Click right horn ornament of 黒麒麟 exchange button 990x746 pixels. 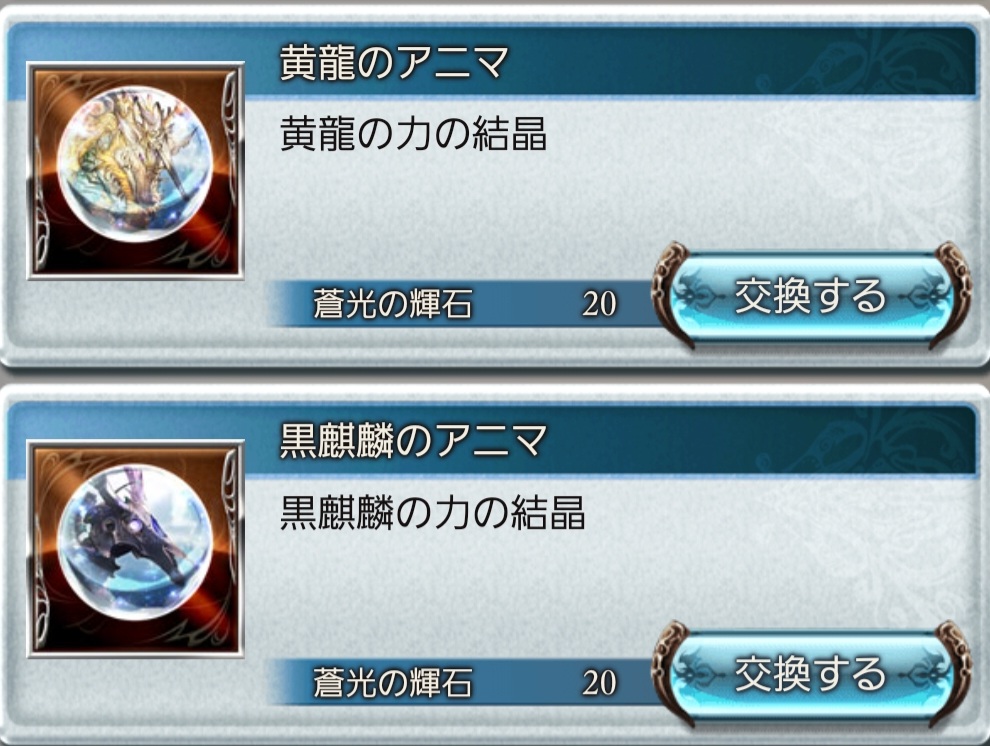pos(950,673)
